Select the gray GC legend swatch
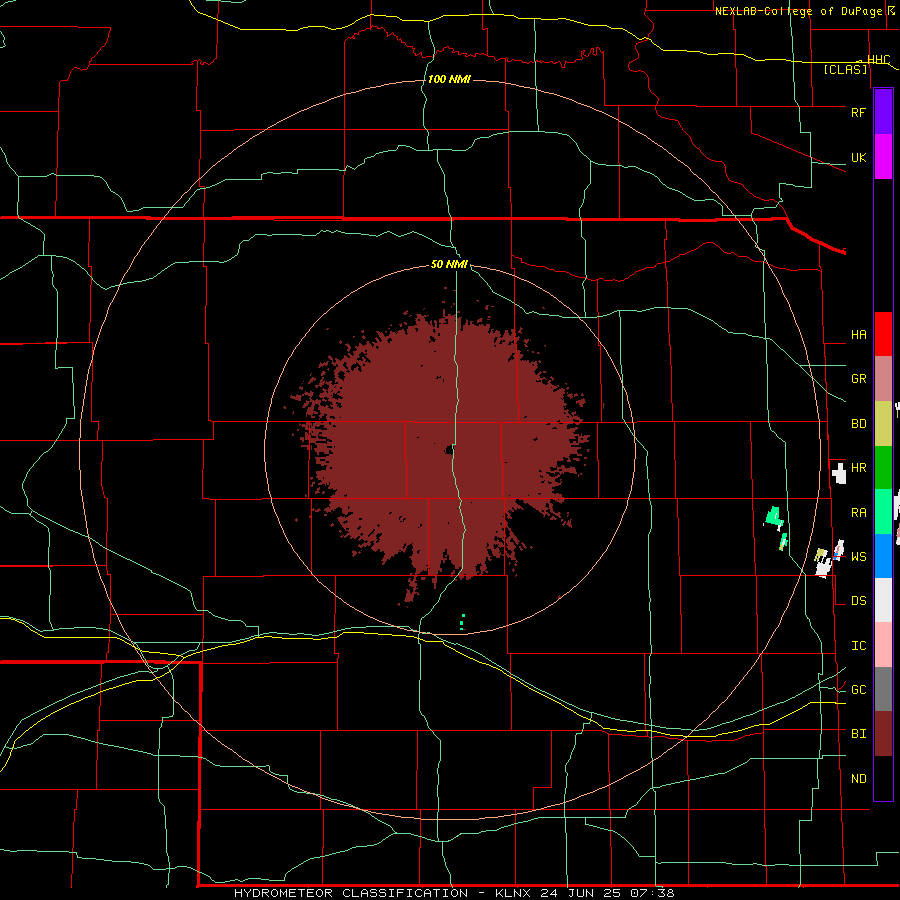The width and height of the screenshot is (900, 900). [x=883, y=689]
